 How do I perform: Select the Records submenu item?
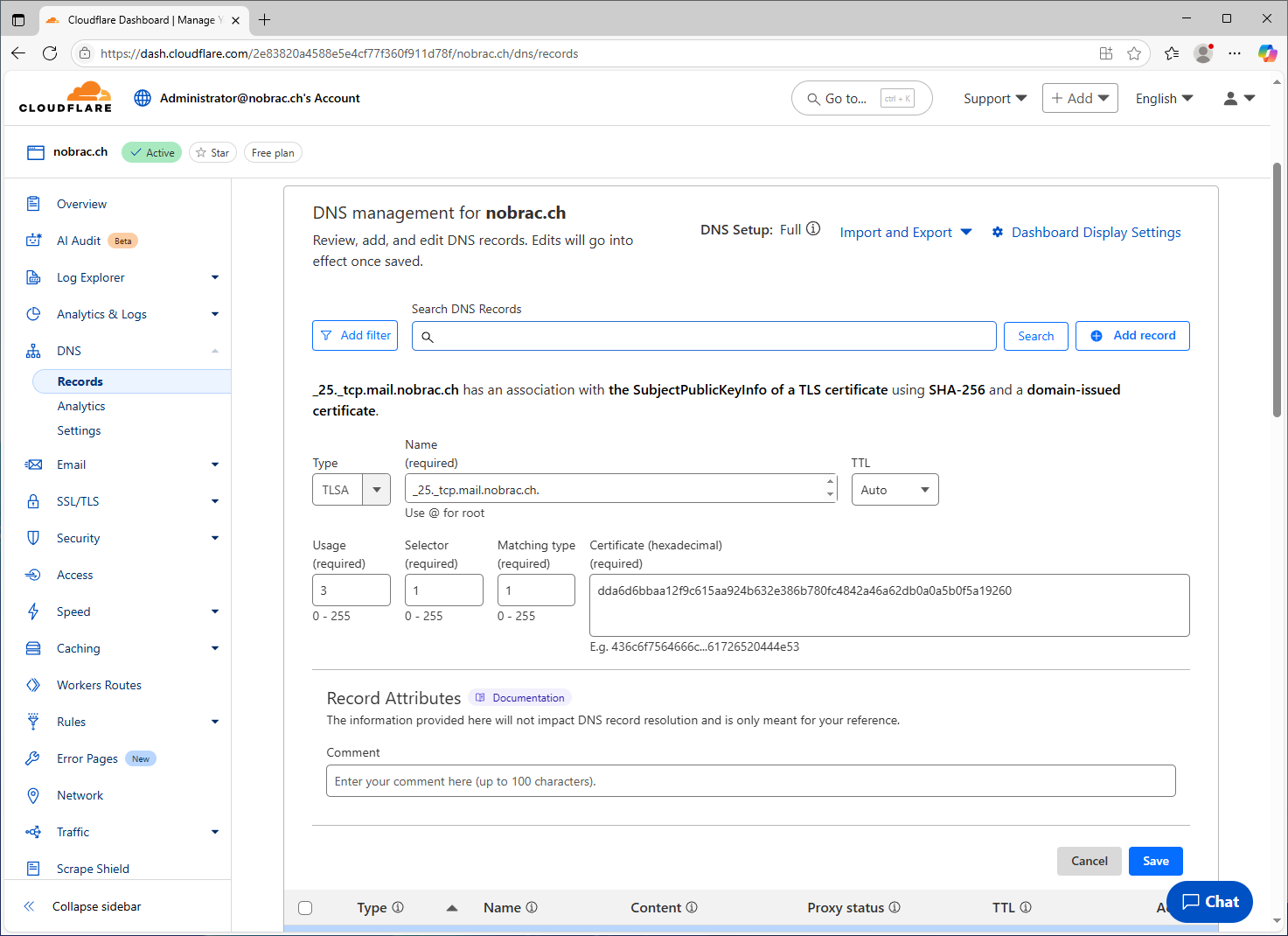pos(132,381)
